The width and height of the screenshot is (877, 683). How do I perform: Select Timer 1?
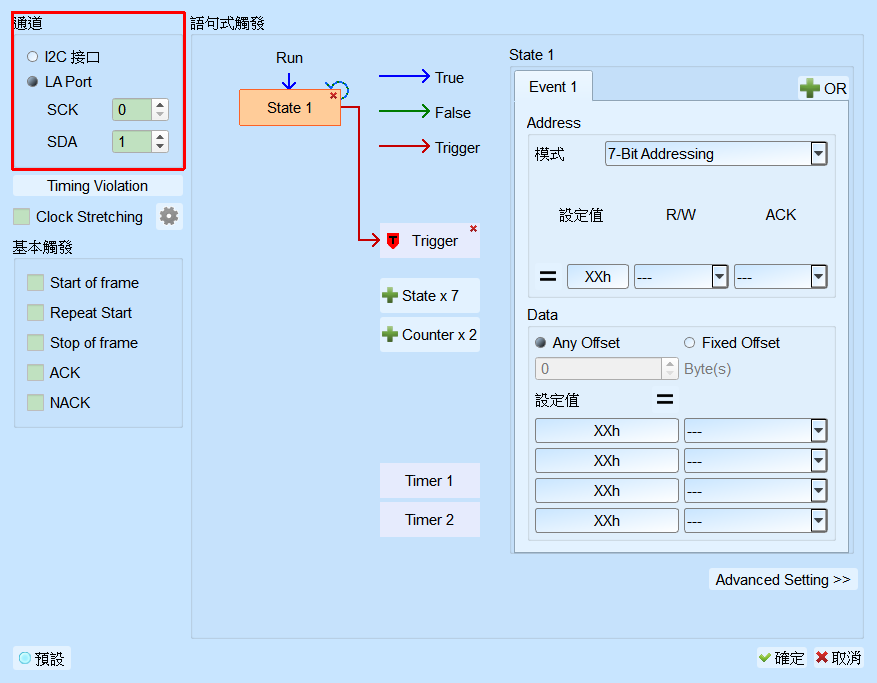coord(430,481)
